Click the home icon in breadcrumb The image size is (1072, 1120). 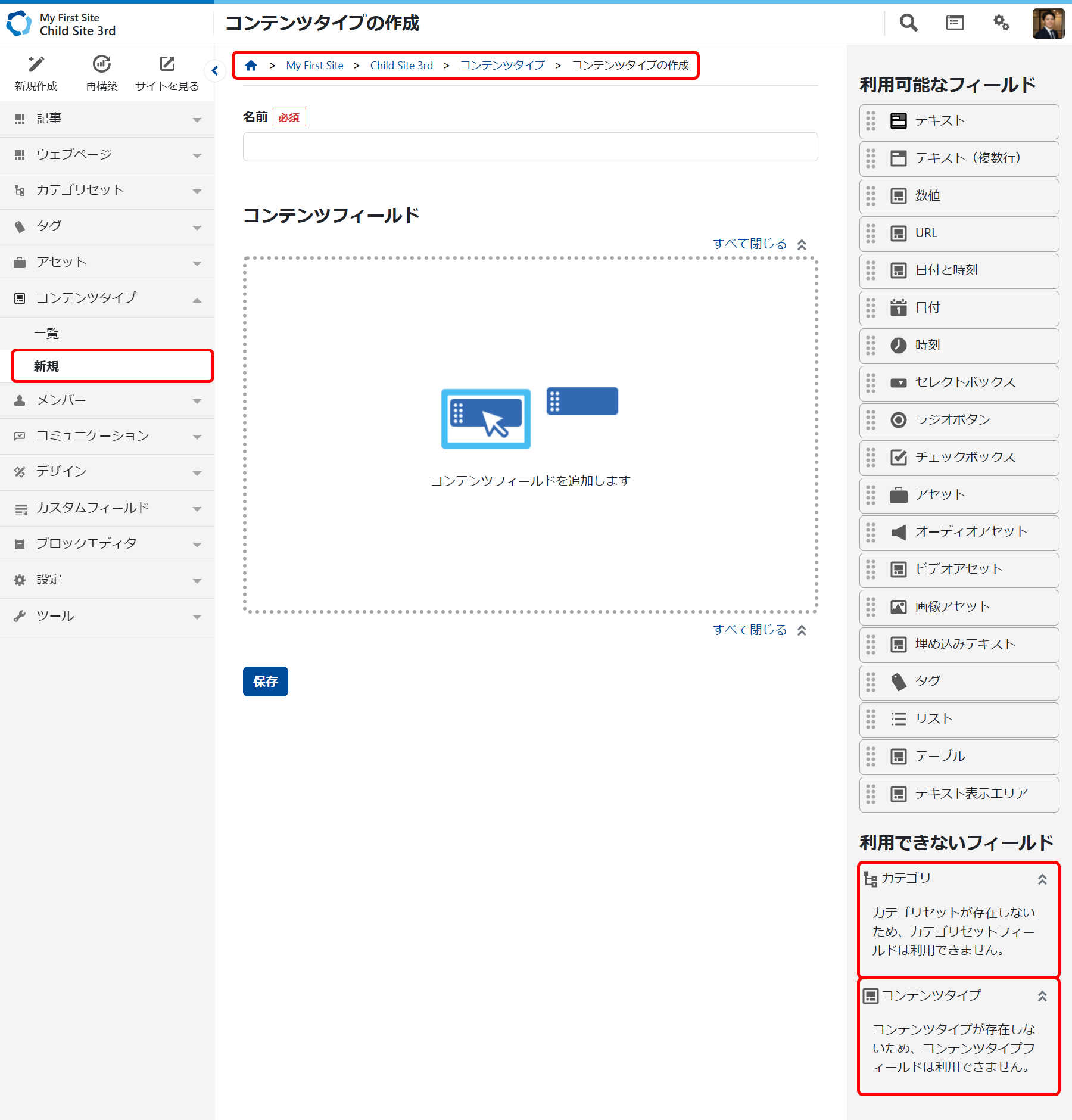pyautogui.click(x=251, y=66)
